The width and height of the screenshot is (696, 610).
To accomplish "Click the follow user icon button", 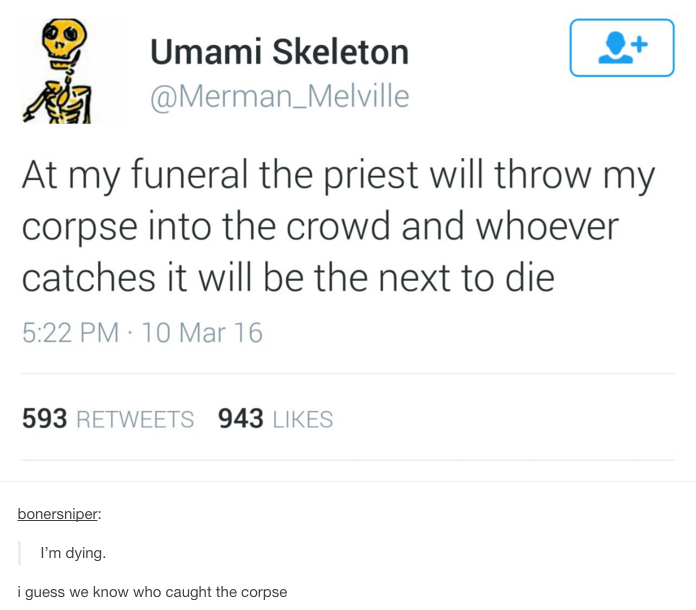I will (x=622, y=48).
